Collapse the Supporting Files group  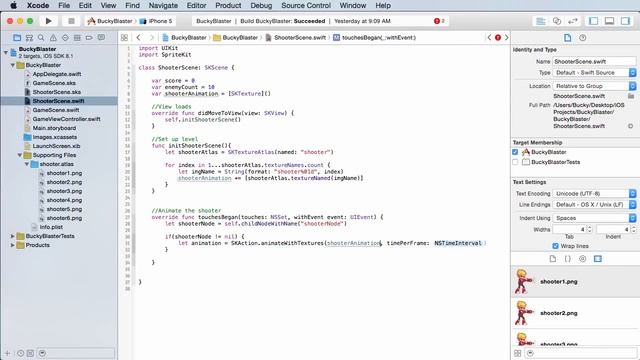pos(20,155)
